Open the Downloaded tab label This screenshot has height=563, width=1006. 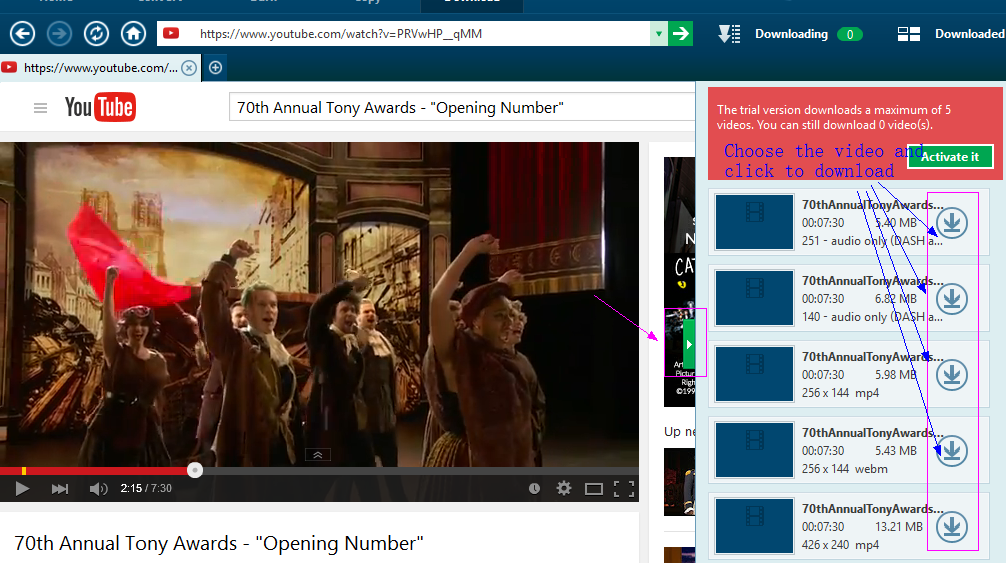point(969,34)
